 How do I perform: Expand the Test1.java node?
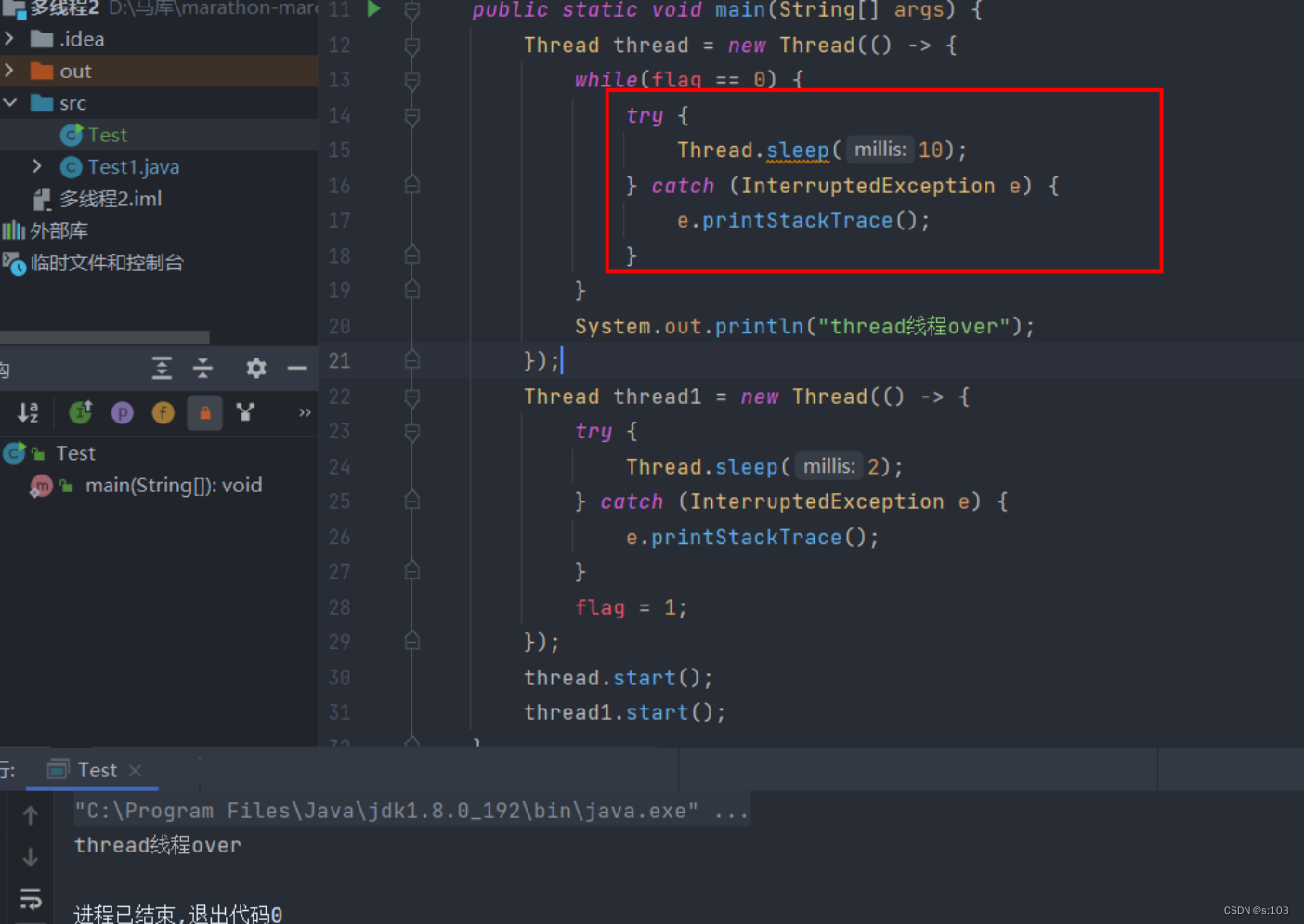(37, 166)
